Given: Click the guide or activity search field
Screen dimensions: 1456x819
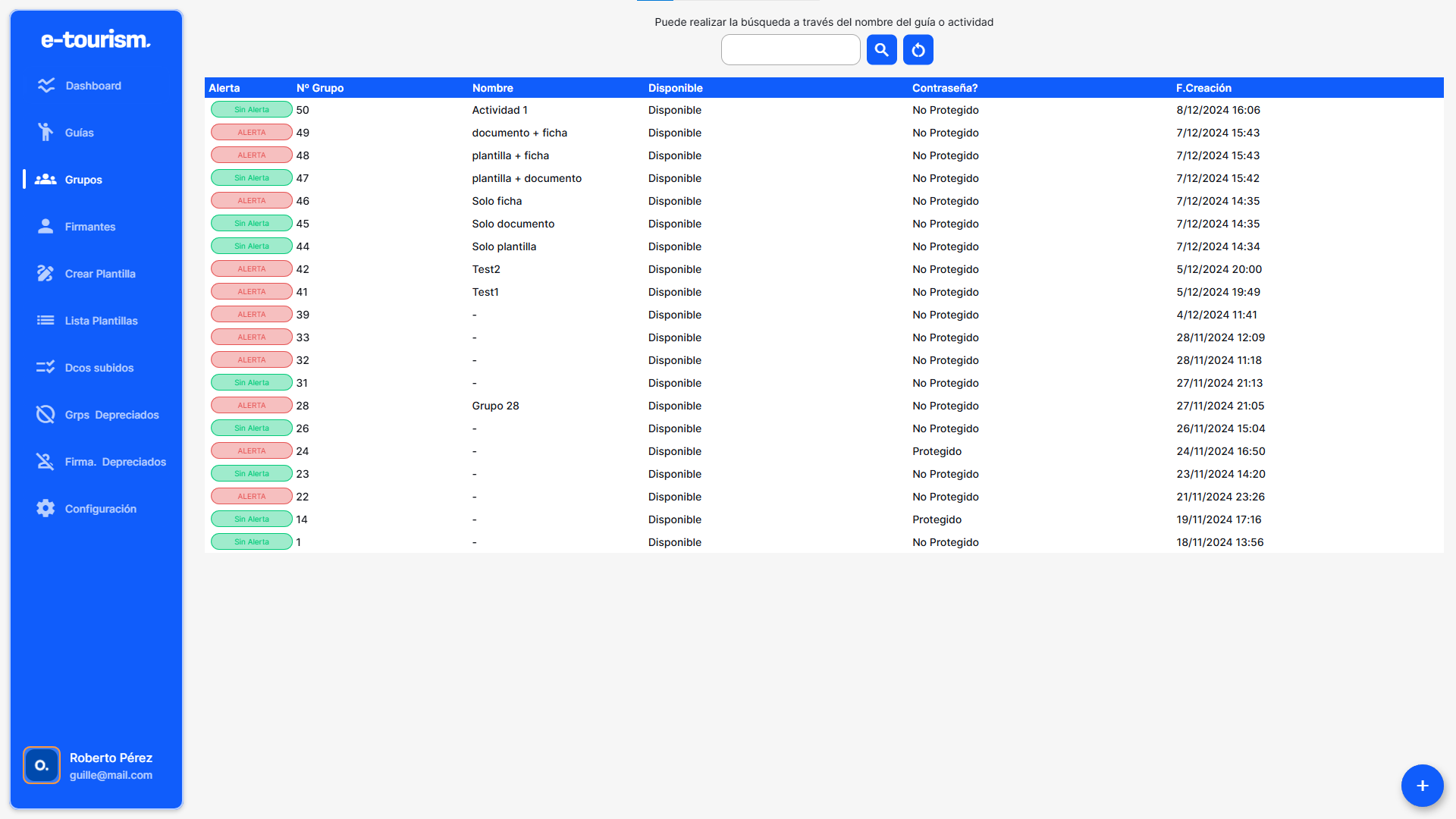Looking at the screenshot, I should coord(790,50).
